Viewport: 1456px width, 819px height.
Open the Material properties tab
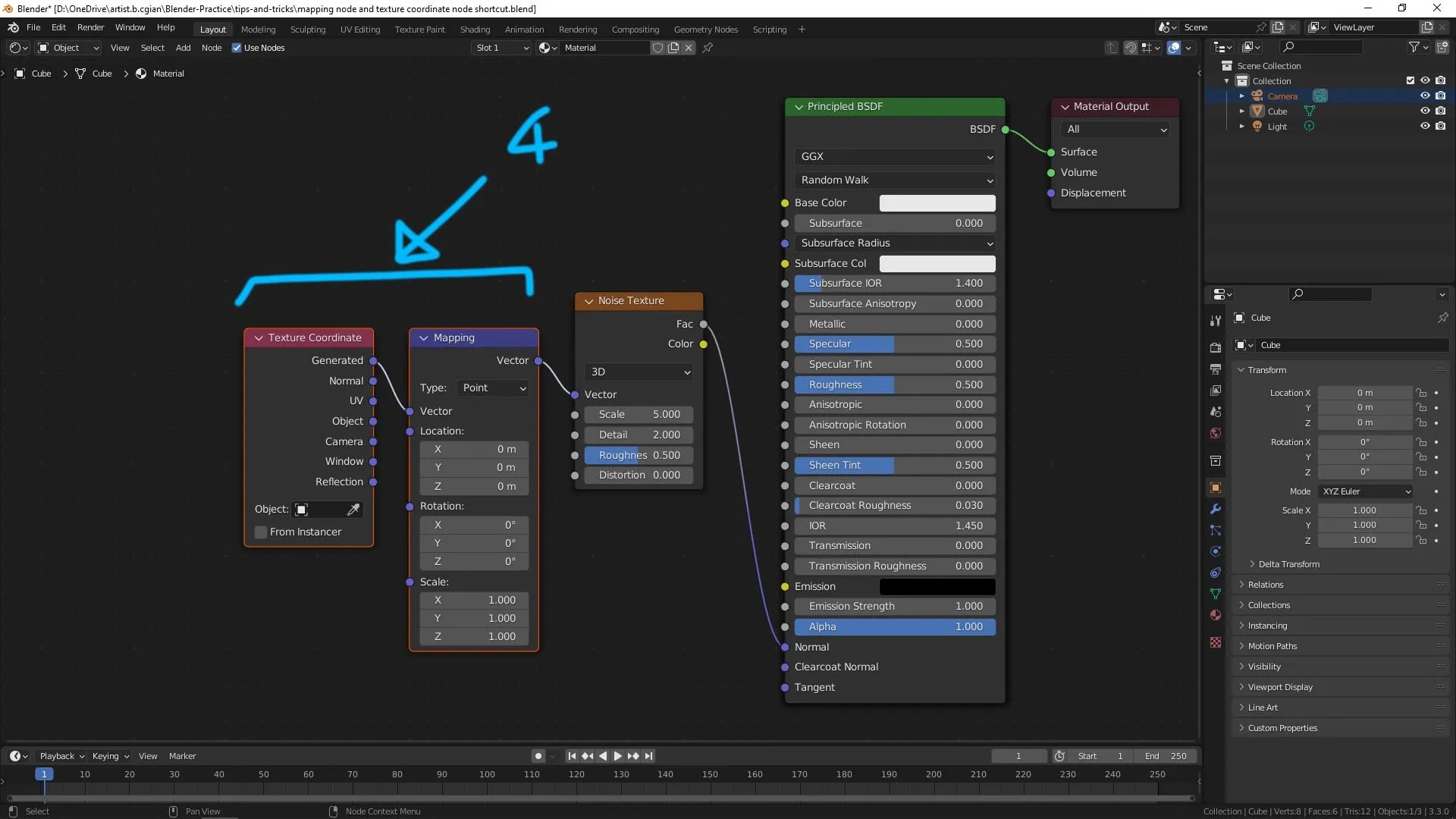click(1216, 616)
